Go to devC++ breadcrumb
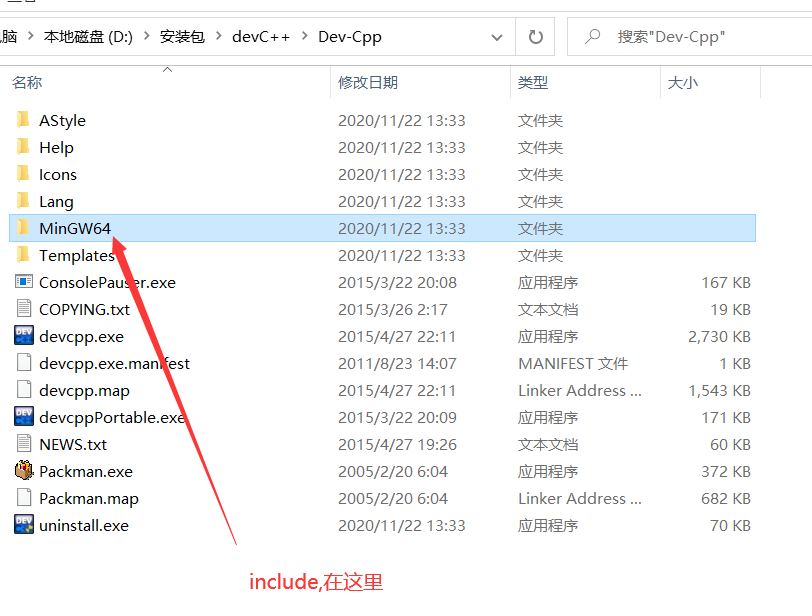The width and height of the screenshot is (812, 616). pos(261,37)
